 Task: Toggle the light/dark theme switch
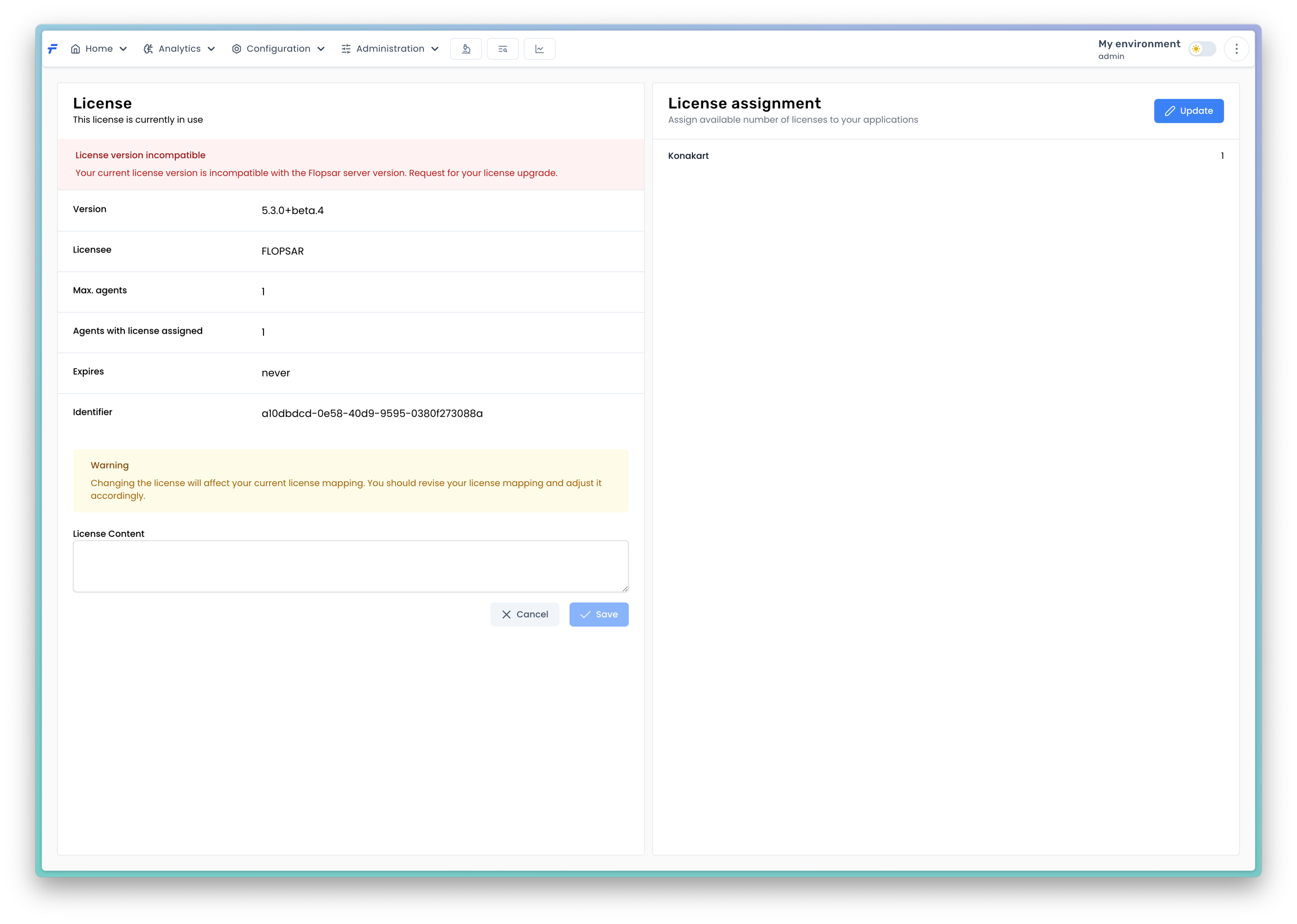[1202, 49]
